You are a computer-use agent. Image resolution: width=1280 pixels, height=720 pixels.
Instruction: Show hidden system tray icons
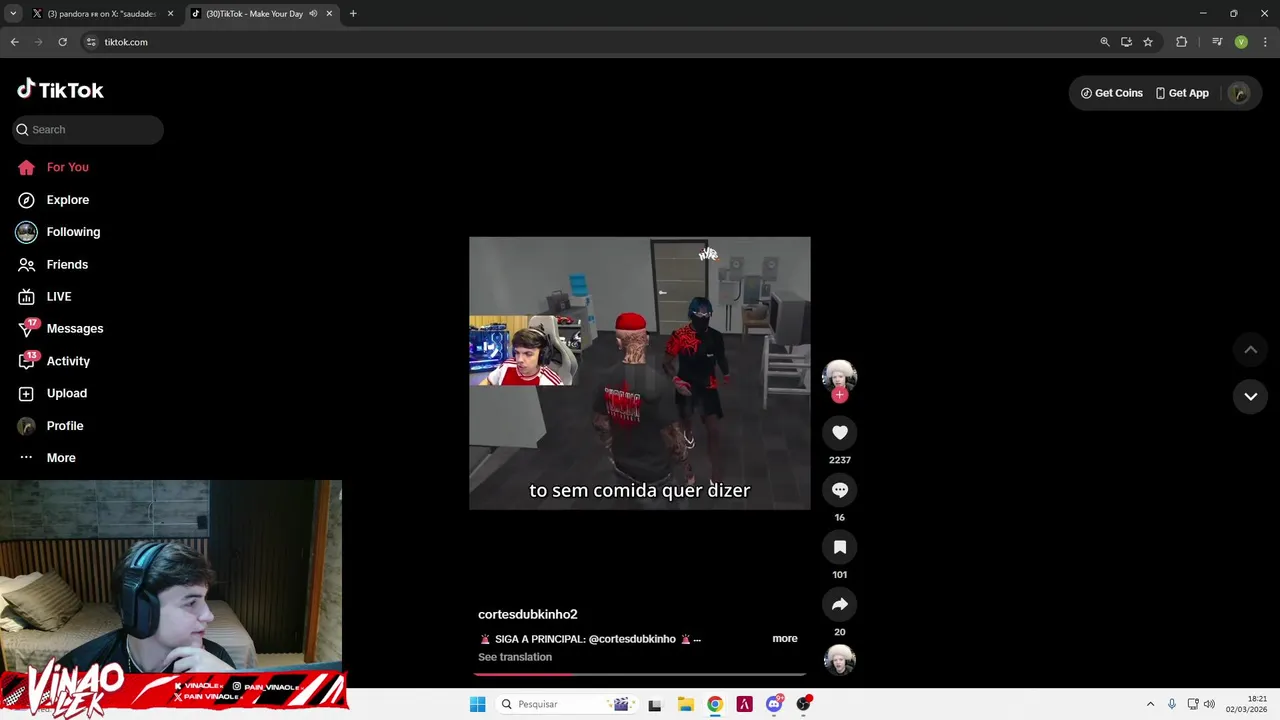click(x=1150, y=704)
